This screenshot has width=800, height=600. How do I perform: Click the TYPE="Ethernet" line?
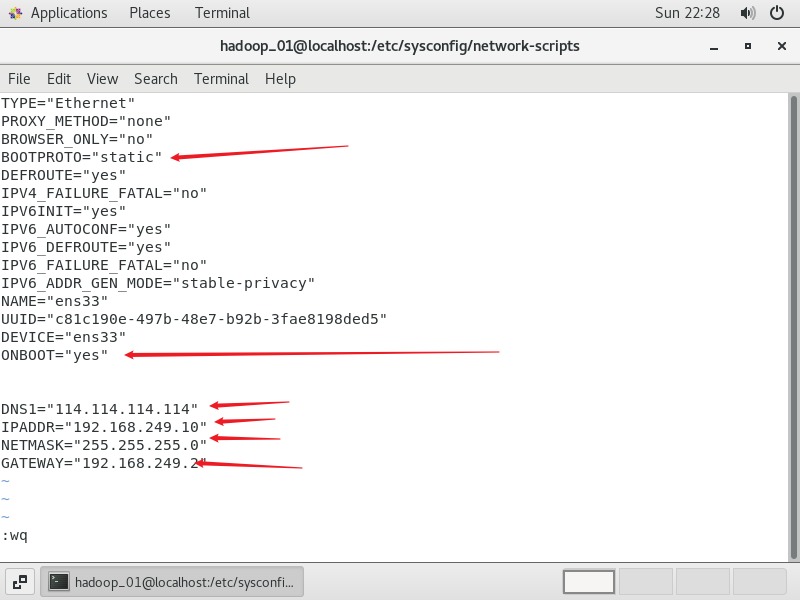[68, 103]
